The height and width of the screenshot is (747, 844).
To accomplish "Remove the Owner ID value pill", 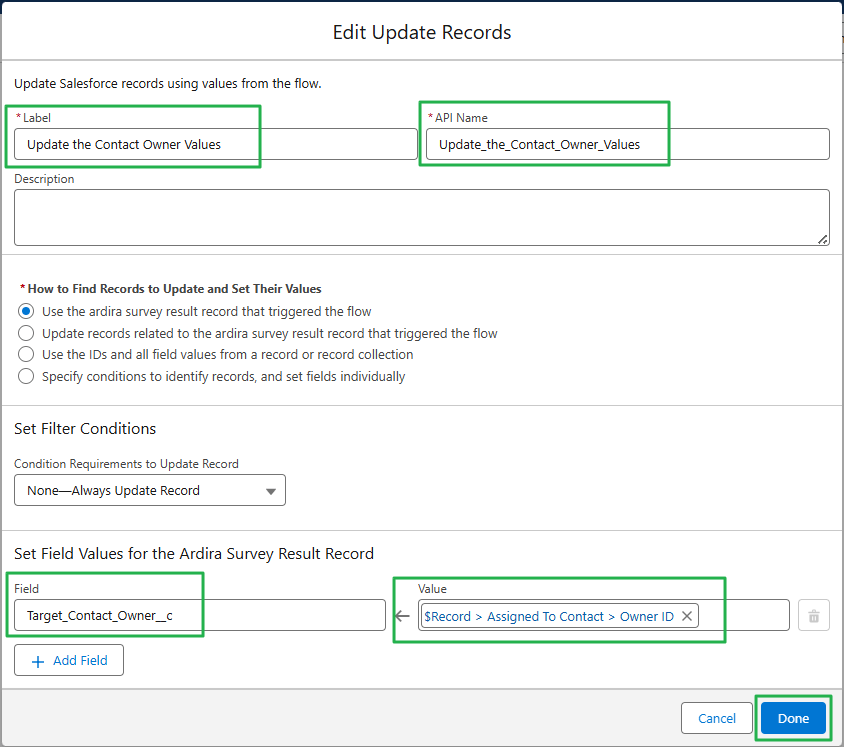I will (687, 616).
